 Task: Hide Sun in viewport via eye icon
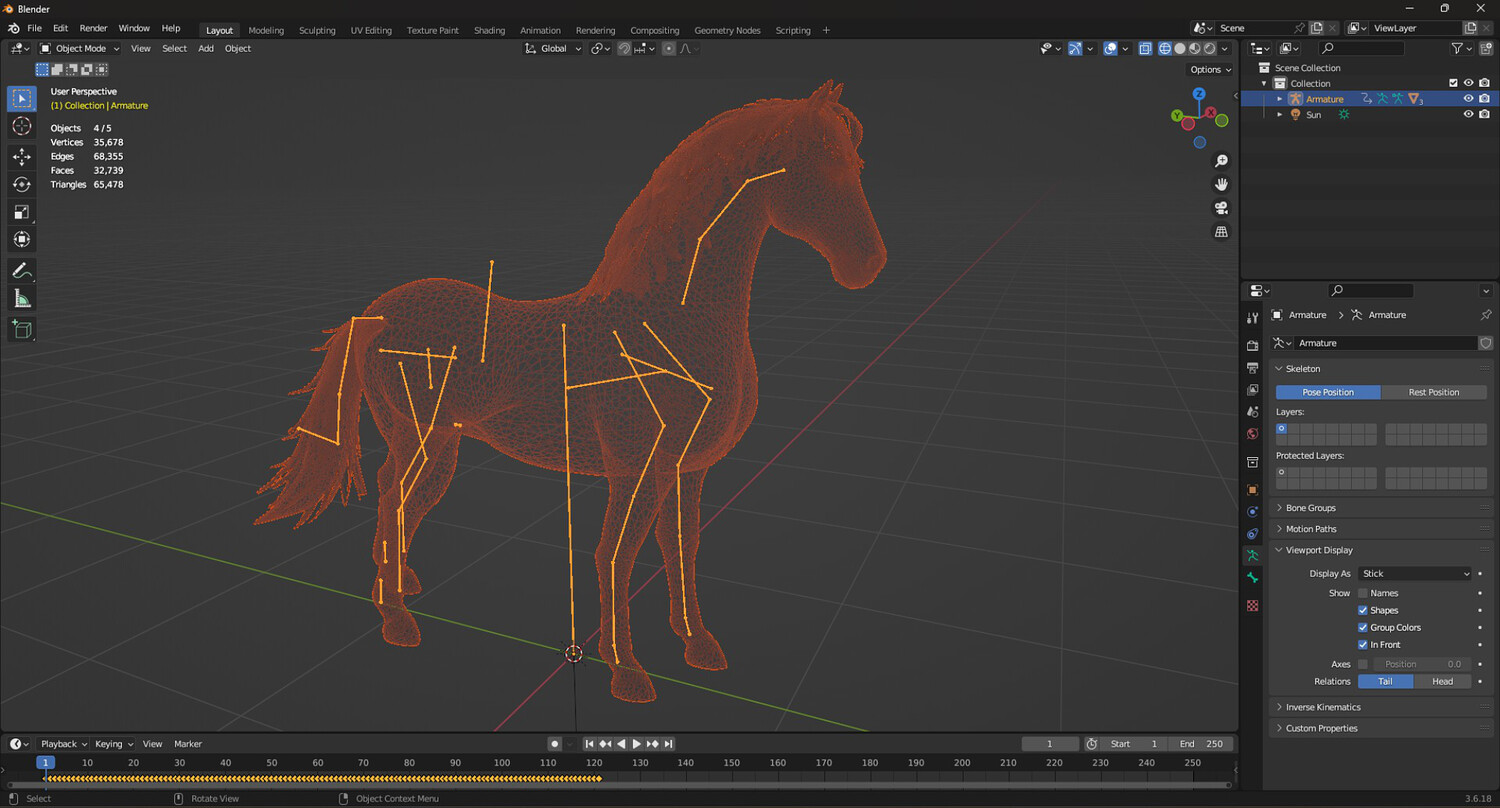click(x=1469, y=115)
